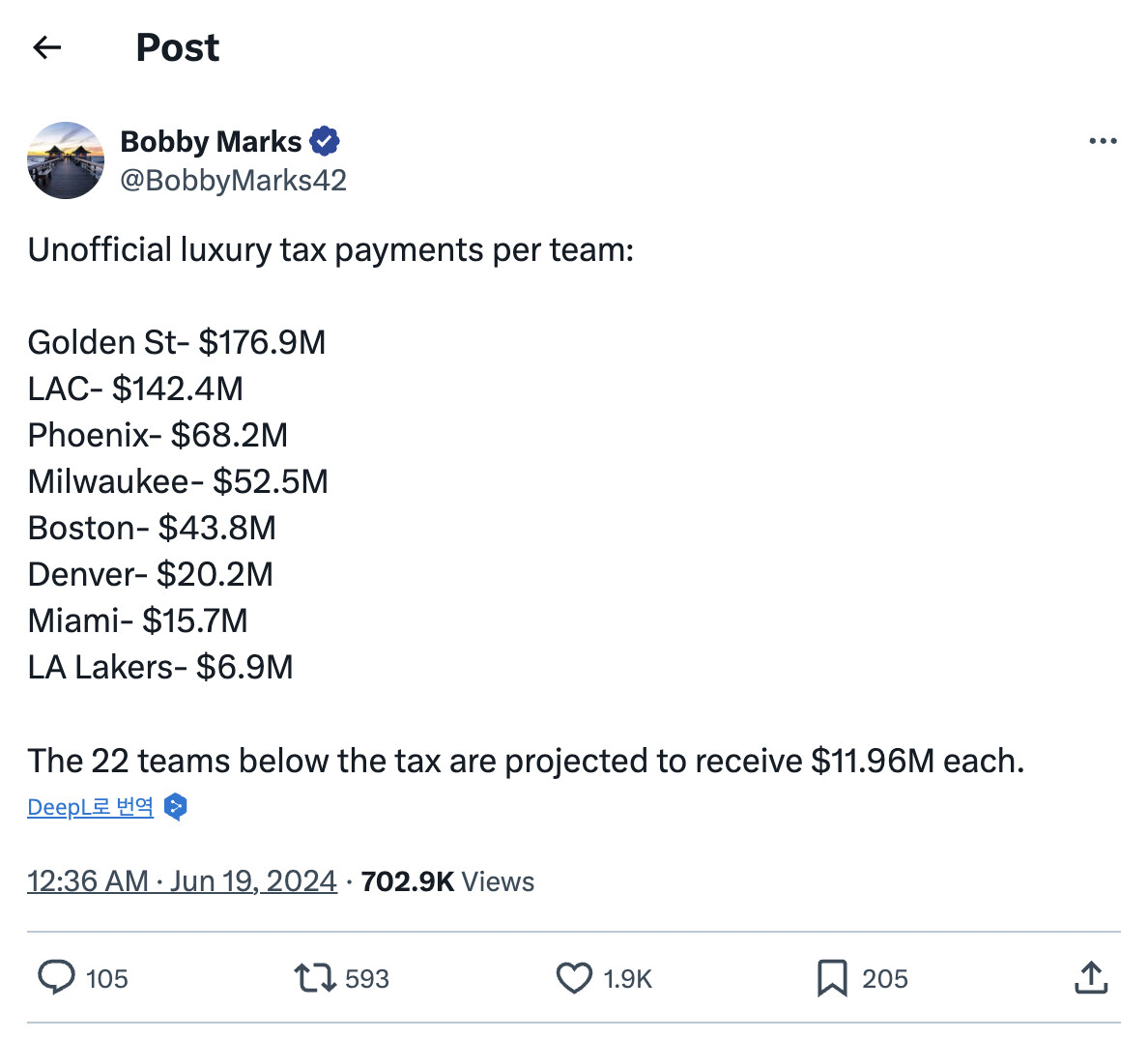Share the post via the upload icon
1148x1038 pixels.
coord(1091,978)
